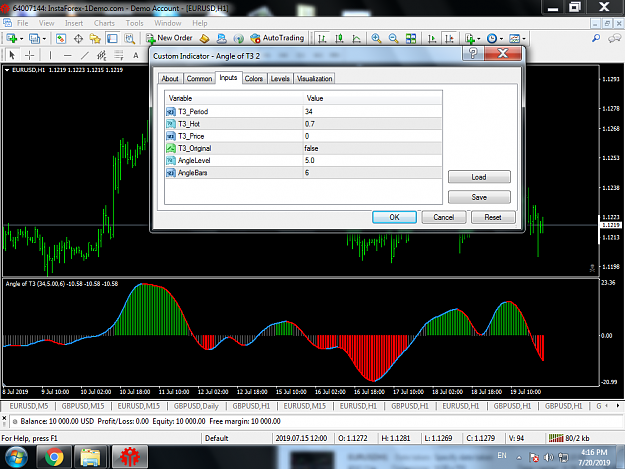Screen dimensions: 625x469
Task: Open the chat bubbles icon
Action: coord(614,39)
